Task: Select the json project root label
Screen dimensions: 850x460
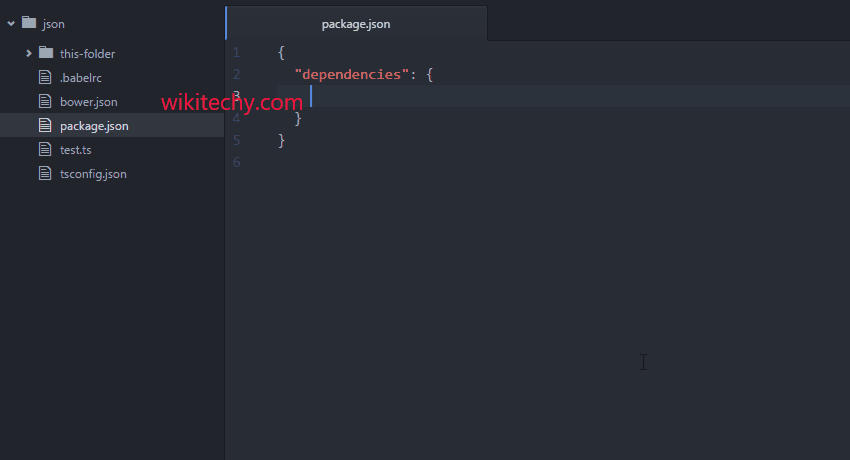Action: pyautogui.click(x=54, y=22)
